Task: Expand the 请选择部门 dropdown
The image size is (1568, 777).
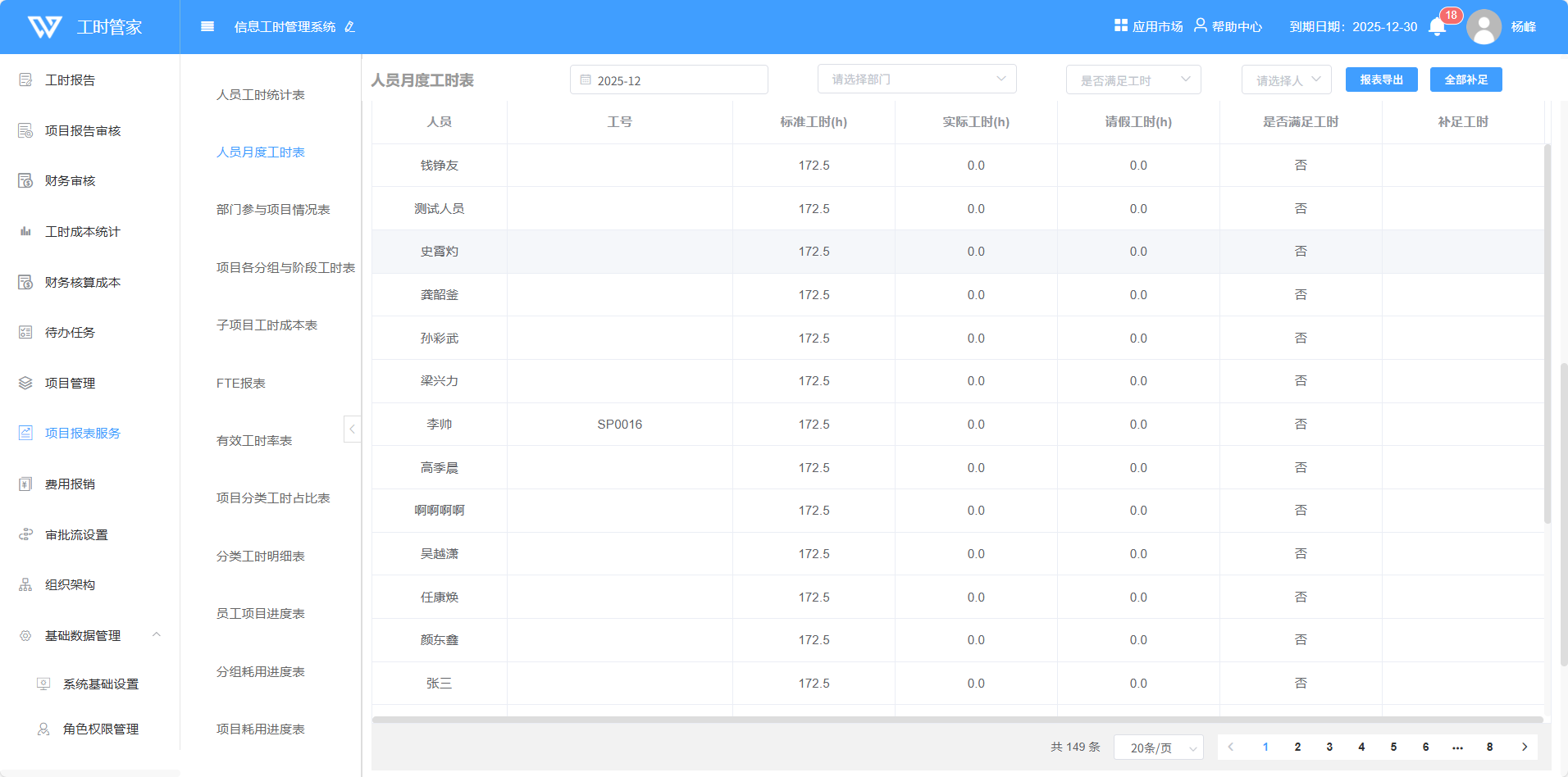Action: point(916,80)
